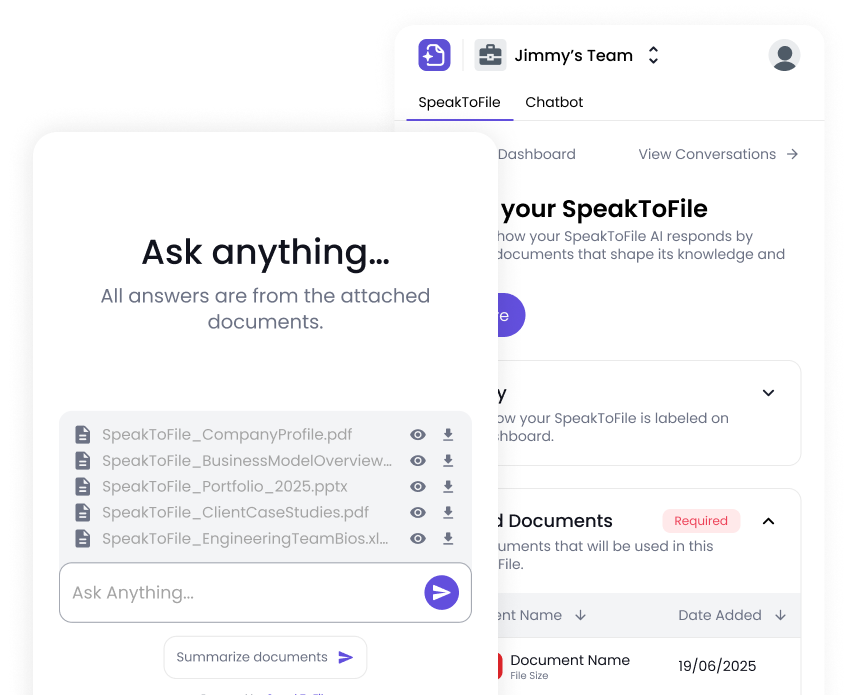Image resolution: width=858 pixels, height=695 pixels.
Task: Download SpeakToFile_BusinessModelOverview file
Action: (x=448, y=461)
